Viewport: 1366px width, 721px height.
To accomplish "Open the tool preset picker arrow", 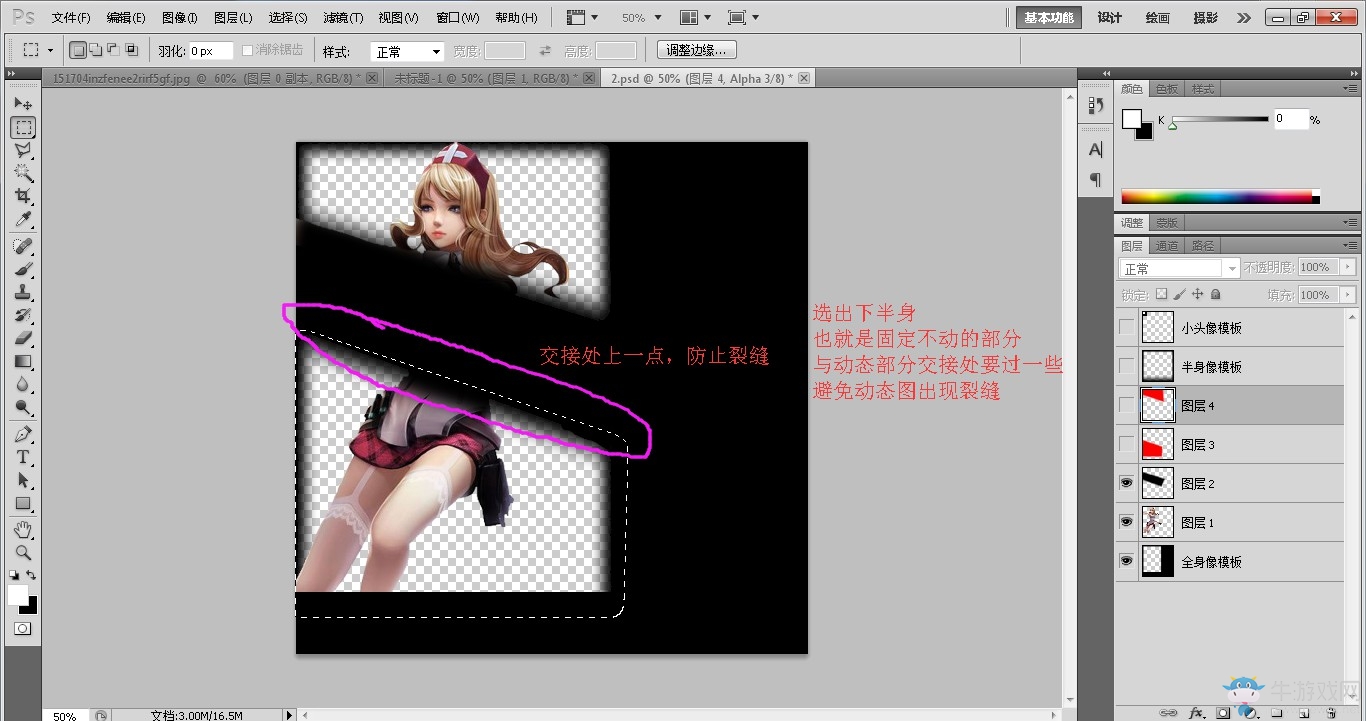I will tap(50, 50).
